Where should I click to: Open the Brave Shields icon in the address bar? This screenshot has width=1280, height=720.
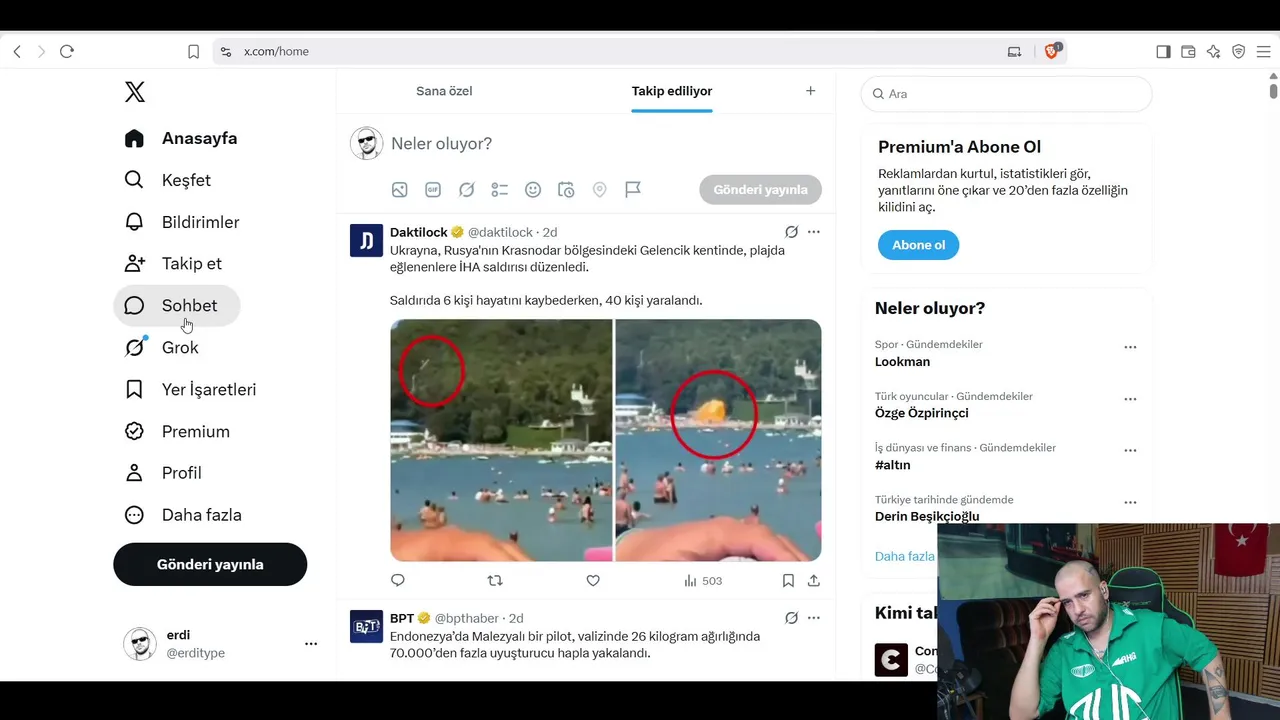pos(1052,51)
